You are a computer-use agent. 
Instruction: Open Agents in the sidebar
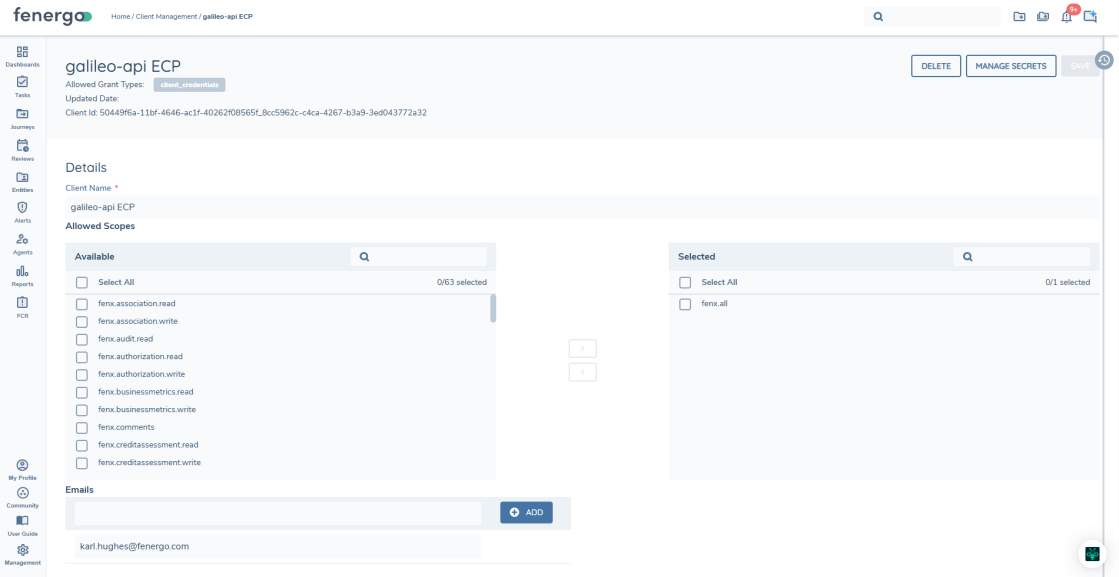coord(22,240)
